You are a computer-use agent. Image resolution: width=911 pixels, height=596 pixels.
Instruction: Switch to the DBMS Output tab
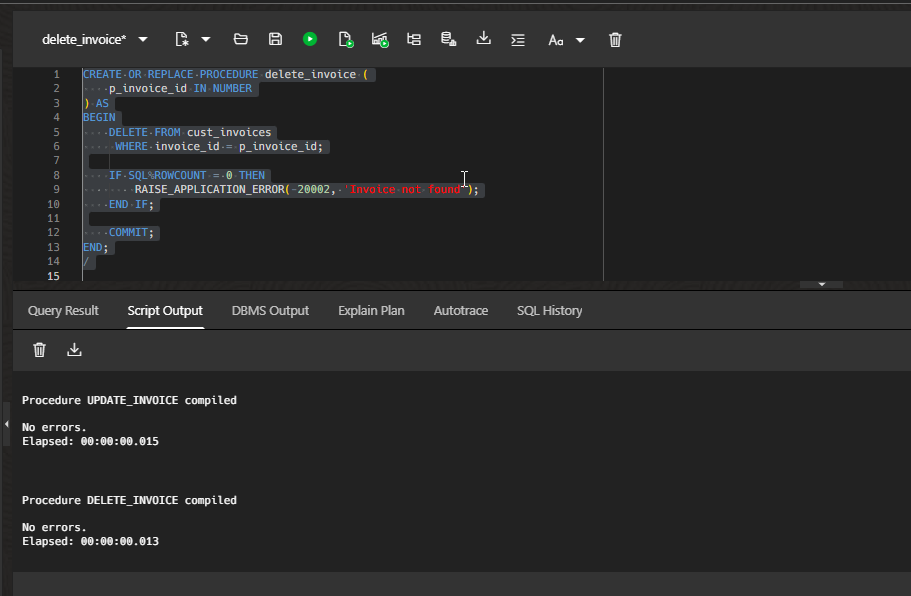coord(270,311)
